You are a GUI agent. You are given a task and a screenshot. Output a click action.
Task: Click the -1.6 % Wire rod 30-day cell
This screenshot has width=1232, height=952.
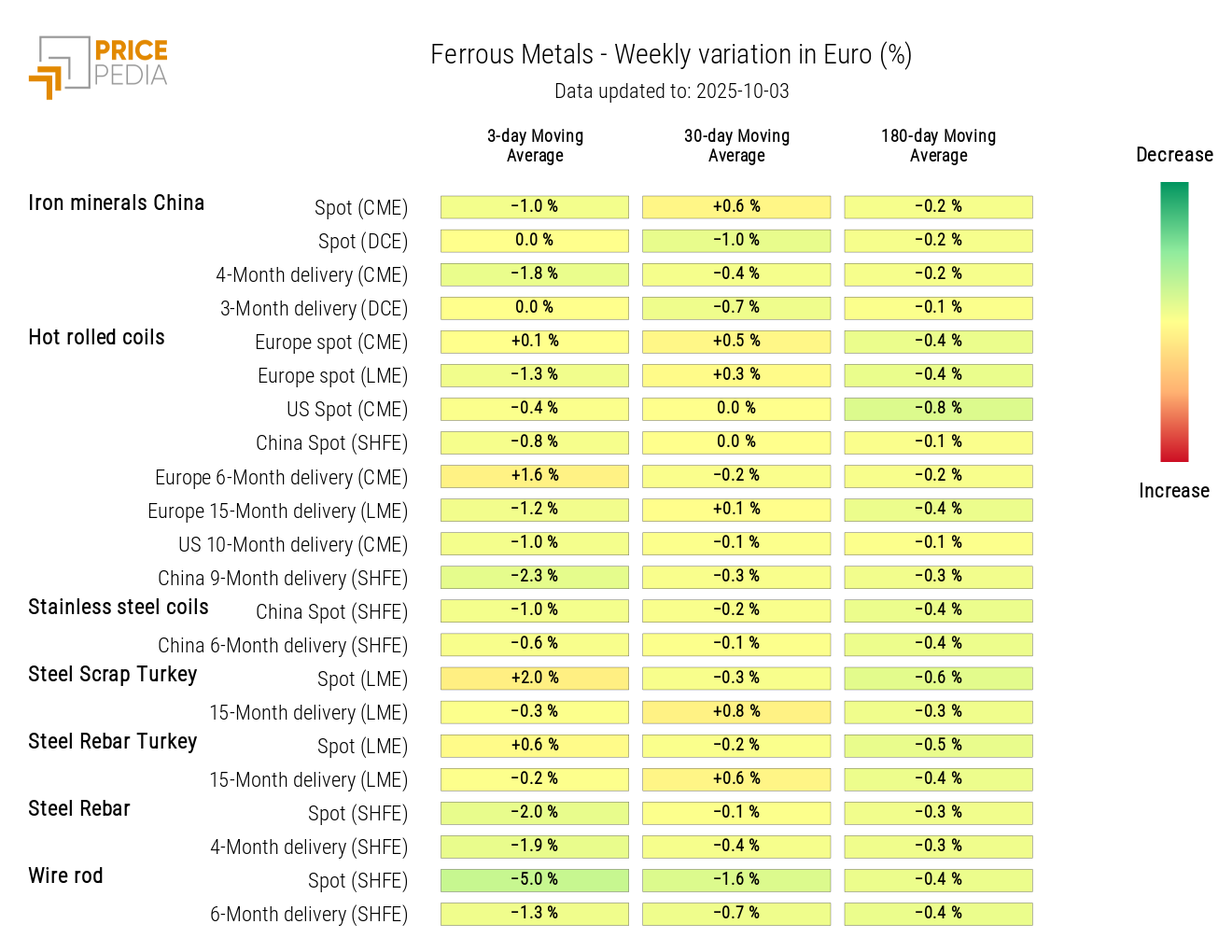click(x=735, y=879)
